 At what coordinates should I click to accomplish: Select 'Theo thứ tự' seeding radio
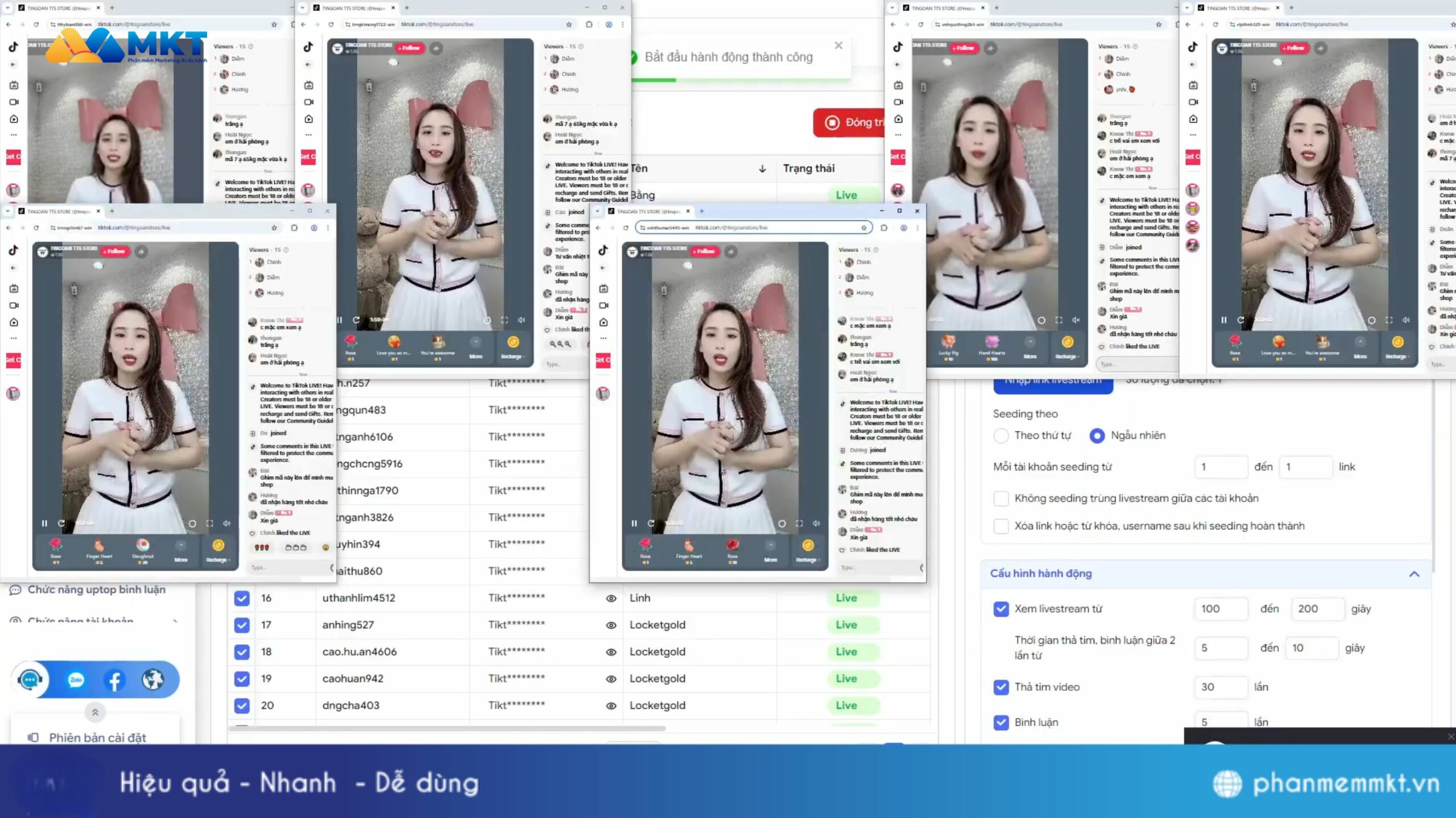(x=1001, y=436)
